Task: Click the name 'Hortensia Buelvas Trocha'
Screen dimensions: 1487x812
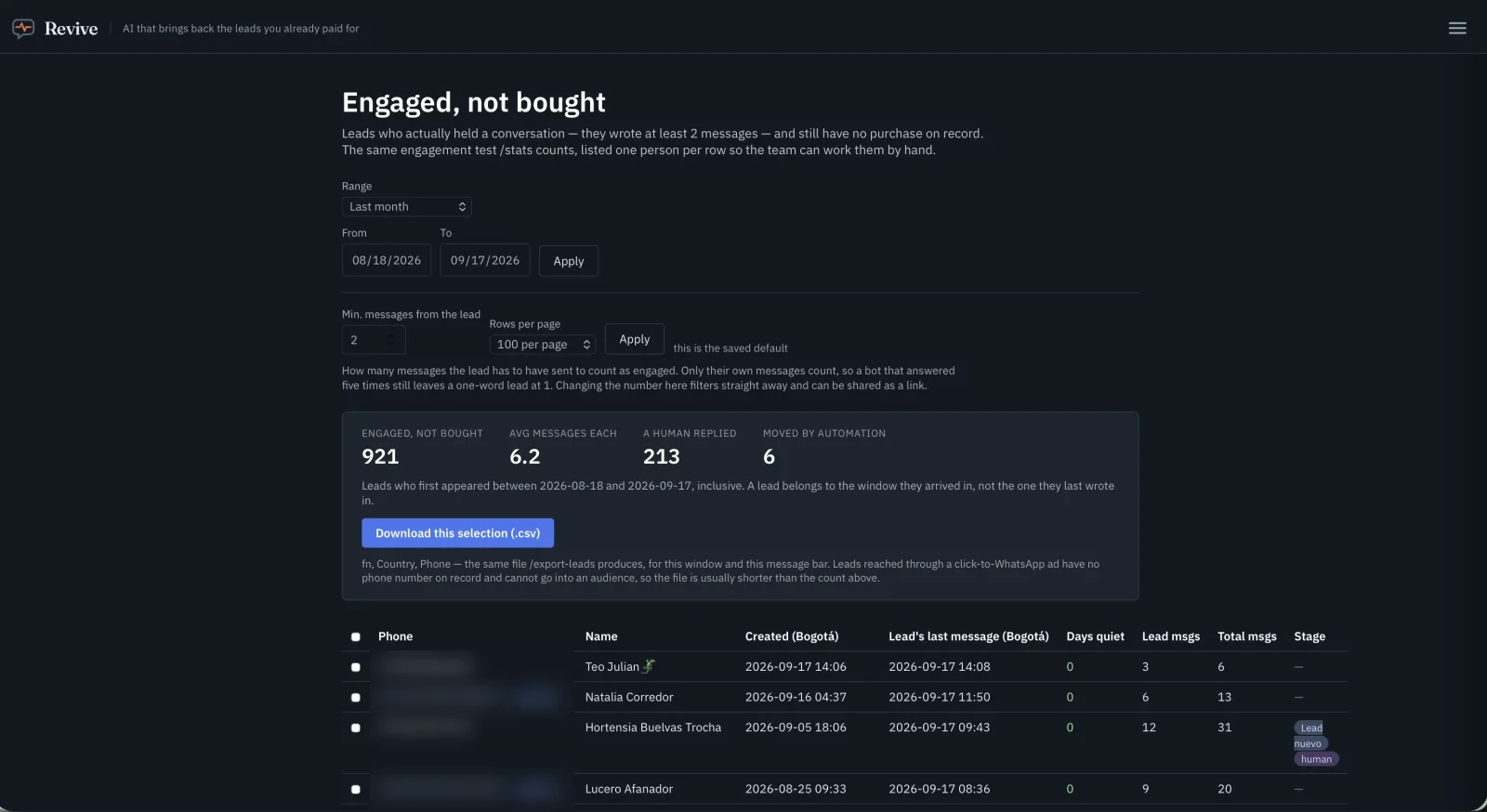Action: tap(653, 727)
